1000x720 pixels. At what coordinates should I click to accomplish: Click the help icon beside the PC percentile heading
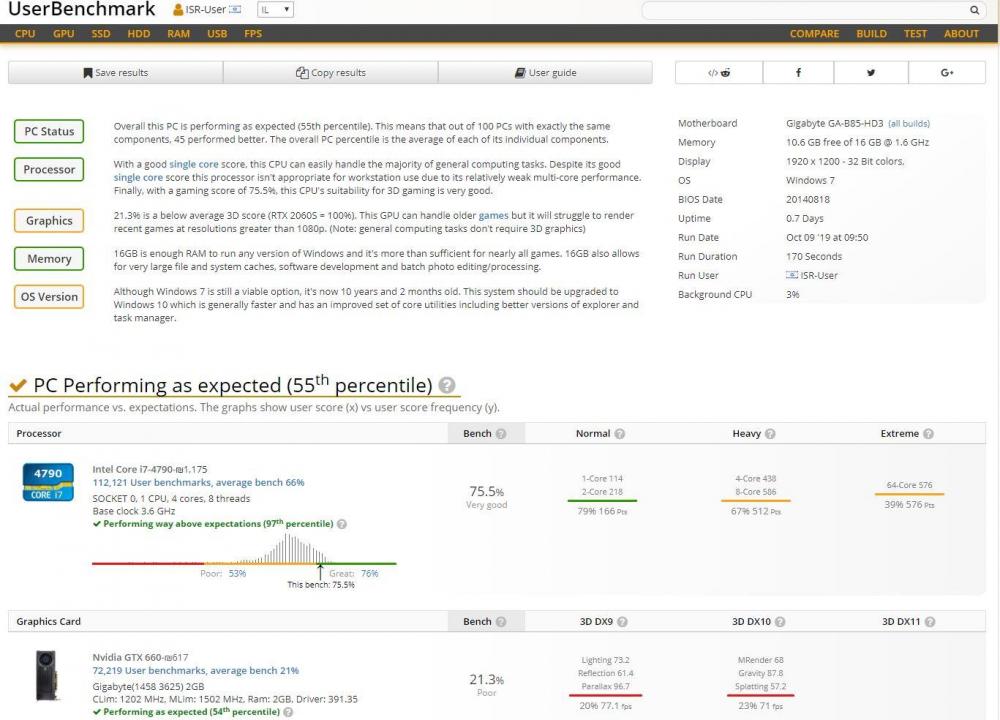(x=447, y=385)
